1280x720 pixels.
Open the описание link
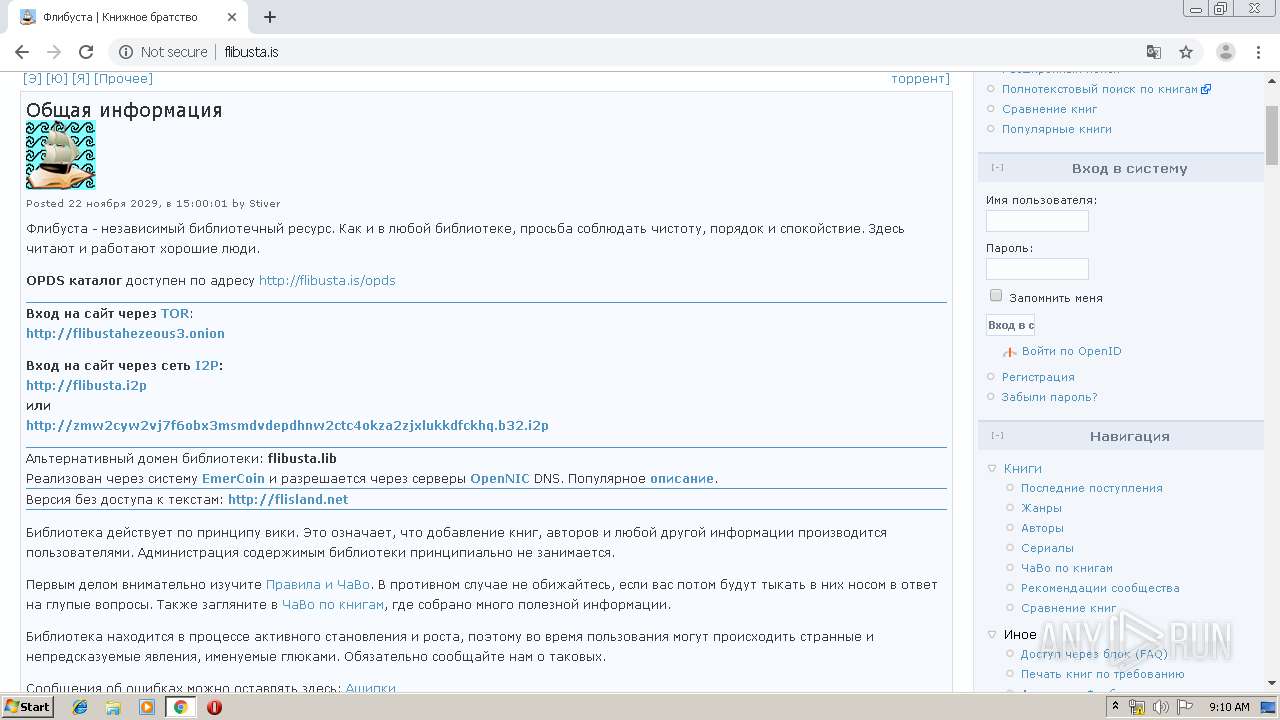(x=682, y=478)
